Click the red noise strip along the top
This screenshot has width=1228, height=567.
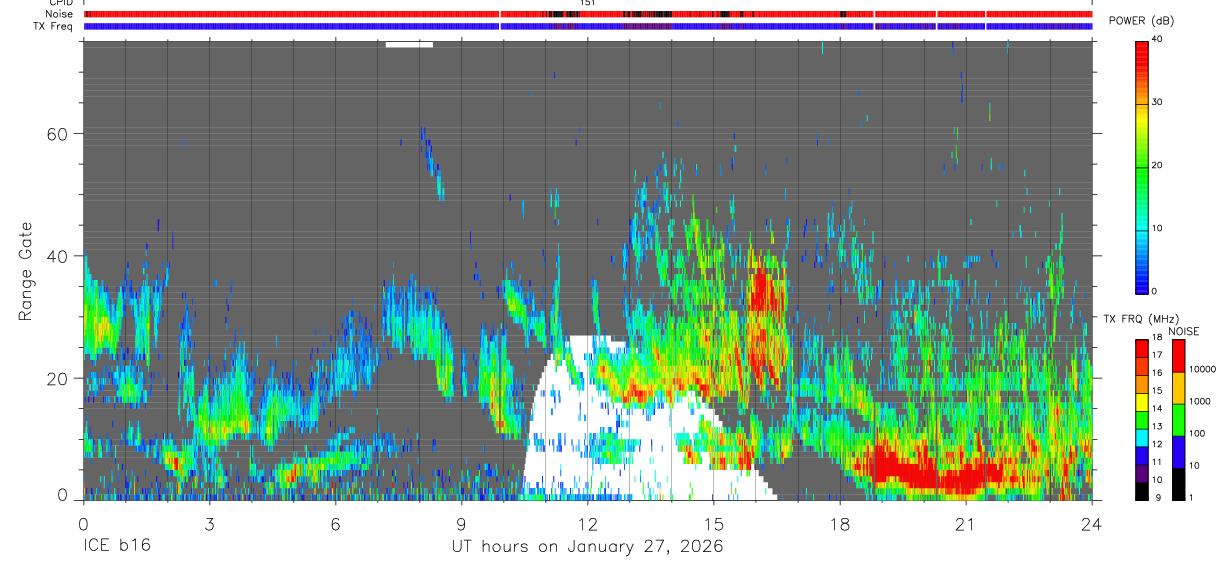pyautogui.click(x=588, y=14)
